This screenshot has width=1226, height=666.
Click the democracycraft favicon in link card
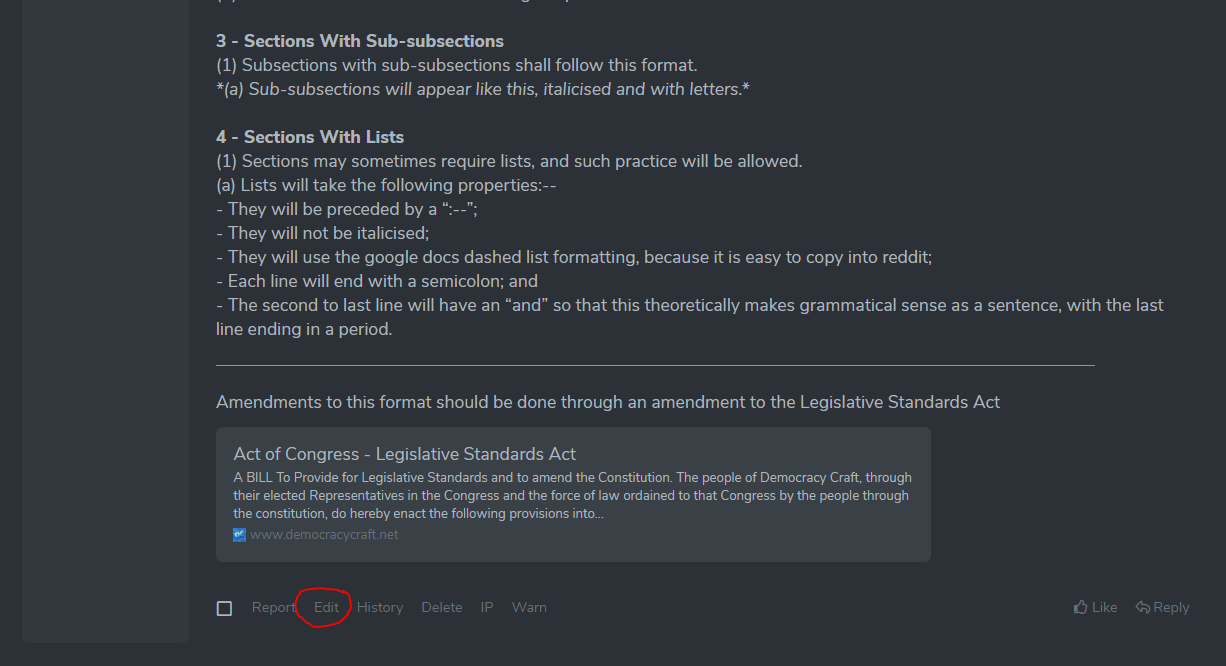click(239, 534)
